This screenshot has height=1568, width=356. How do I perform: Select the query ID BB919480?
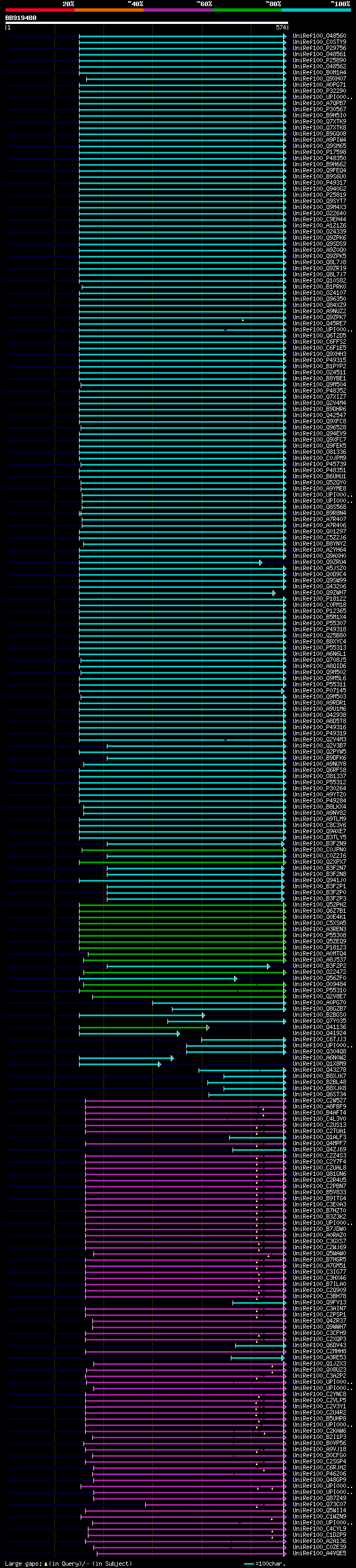21,18
